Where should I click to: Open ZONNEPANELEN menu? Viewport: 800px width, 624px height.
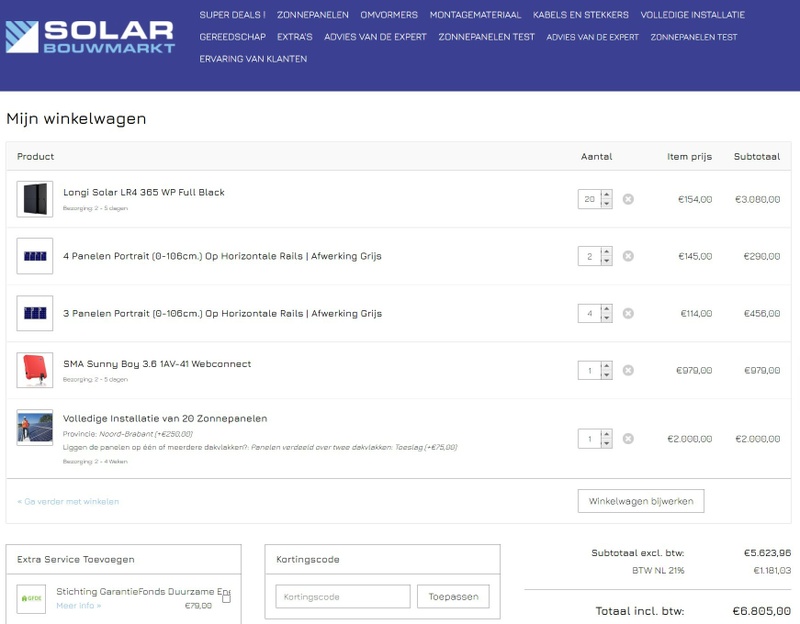[x=313, y=15]
